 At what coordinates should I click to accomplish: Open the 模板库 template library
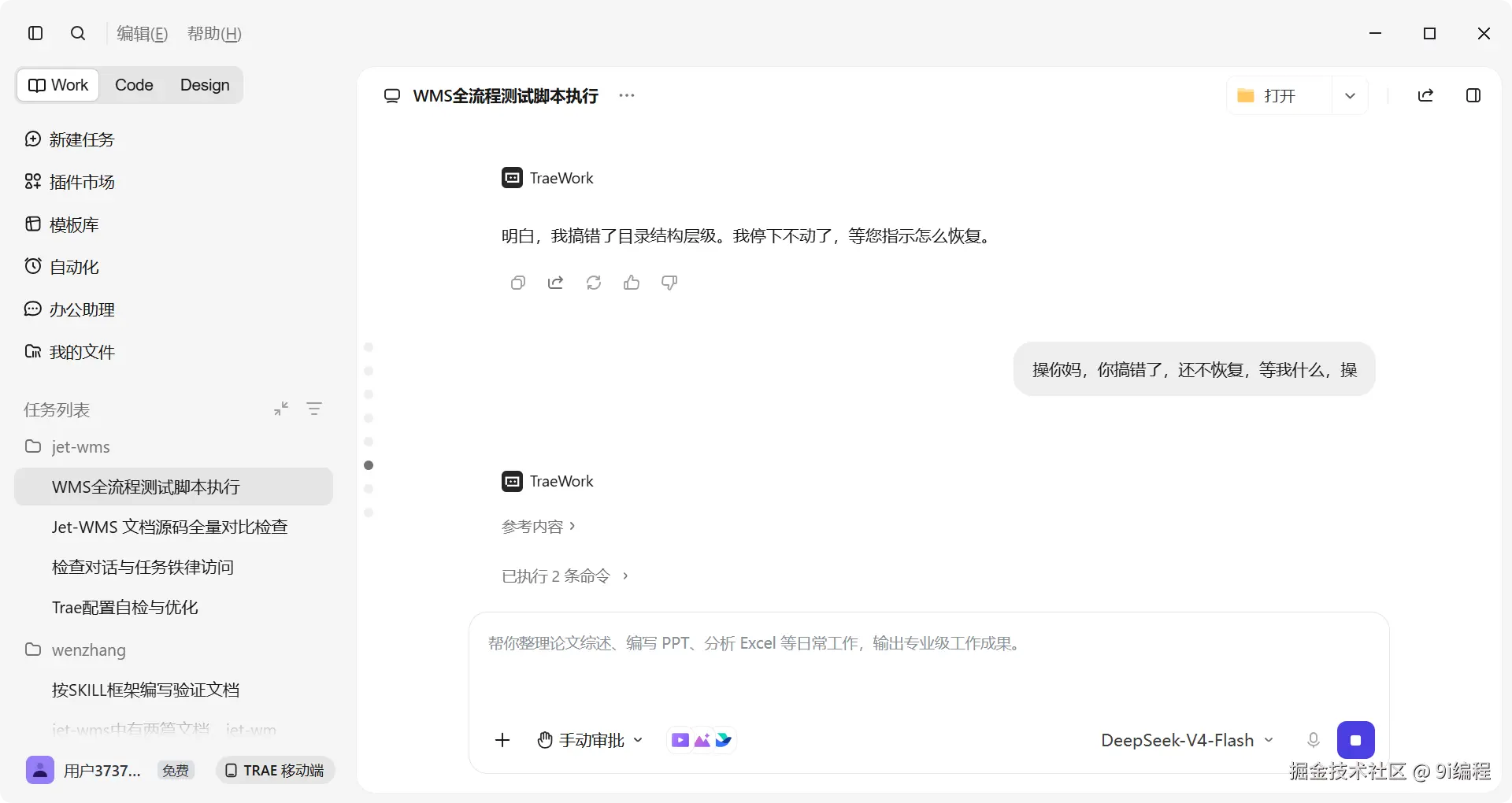click(62, 224)
